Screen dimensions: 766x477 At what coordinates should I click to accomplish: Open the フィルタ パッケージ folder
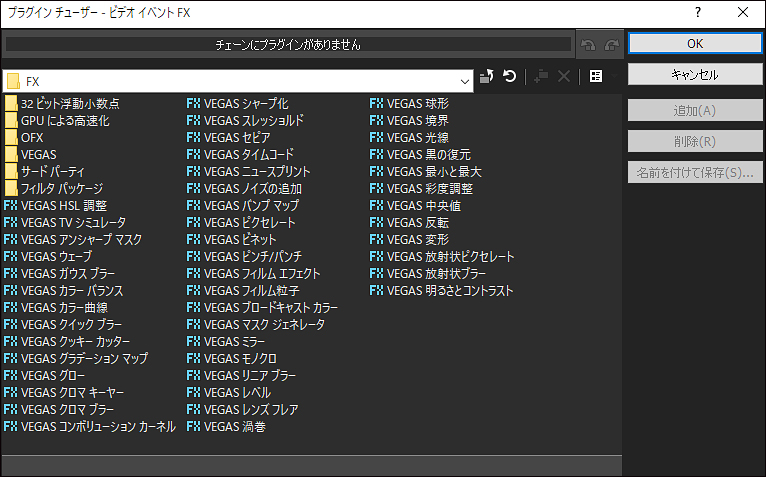click(x=54, y=189)
